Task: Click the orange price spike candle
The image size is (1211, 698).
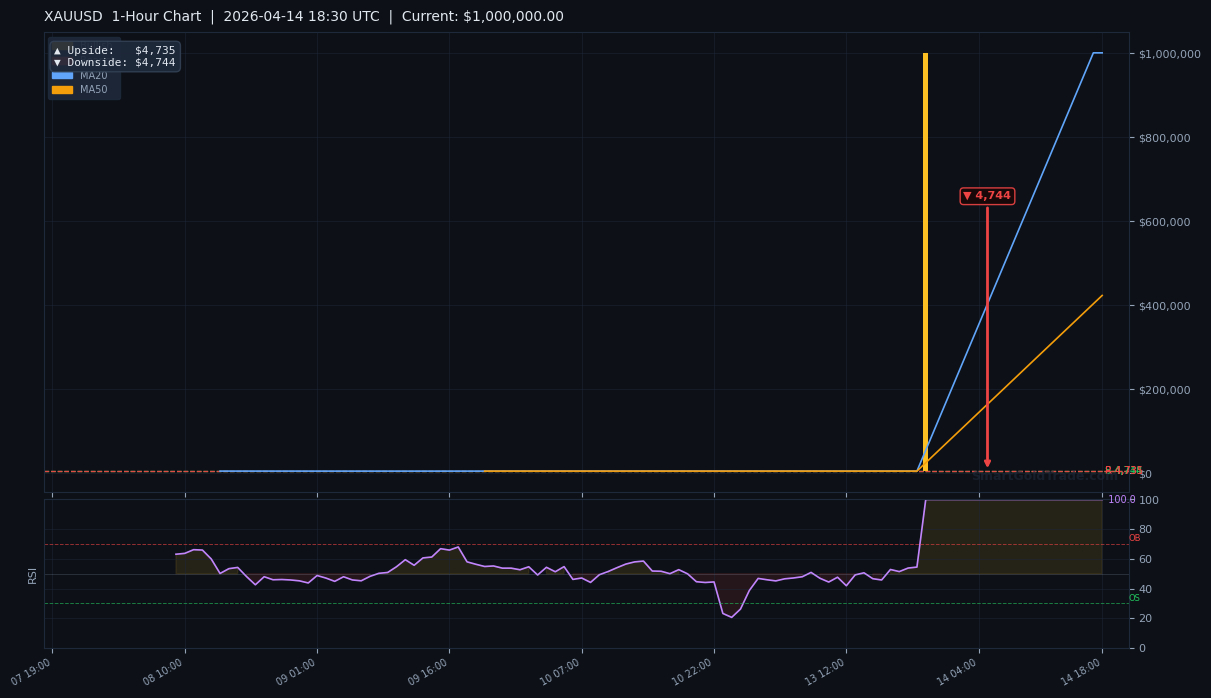Action: pyautogui.click(x=925, y=260)
